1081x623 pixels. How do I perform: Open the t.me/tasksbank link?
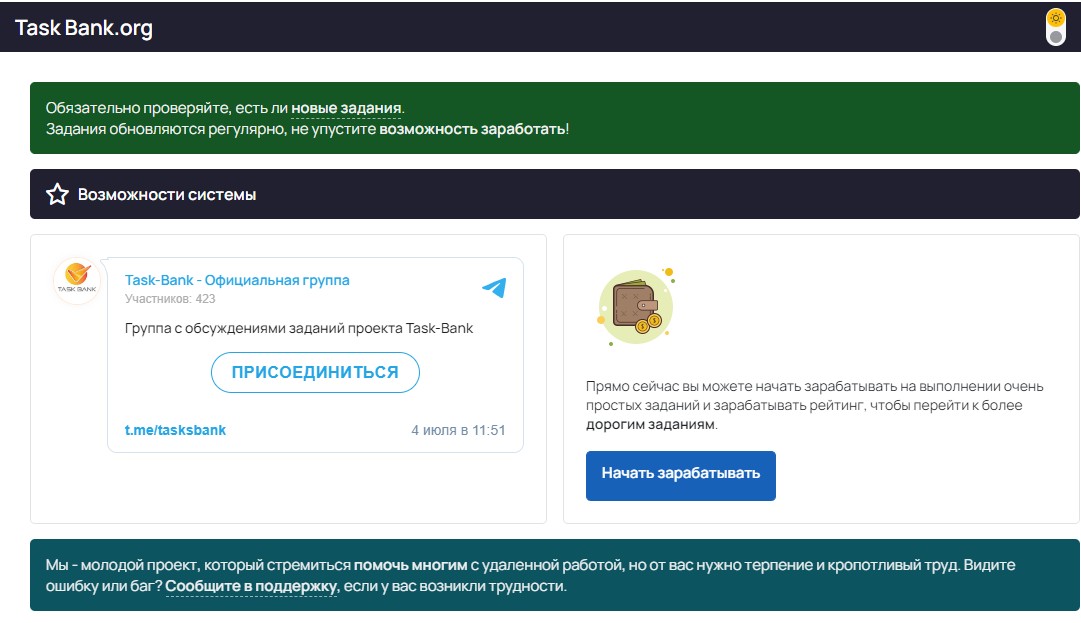175,430
